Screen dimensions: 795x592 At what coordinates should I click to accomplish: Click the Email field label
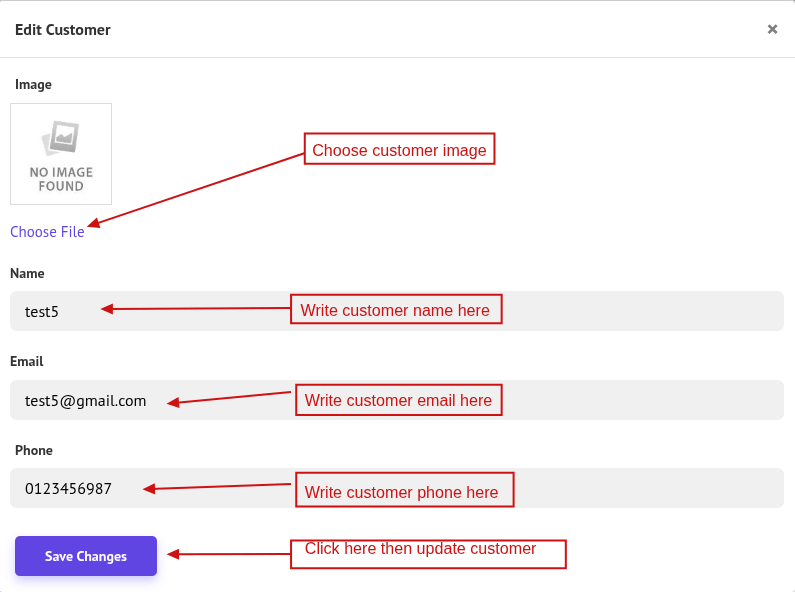(27, 361)
